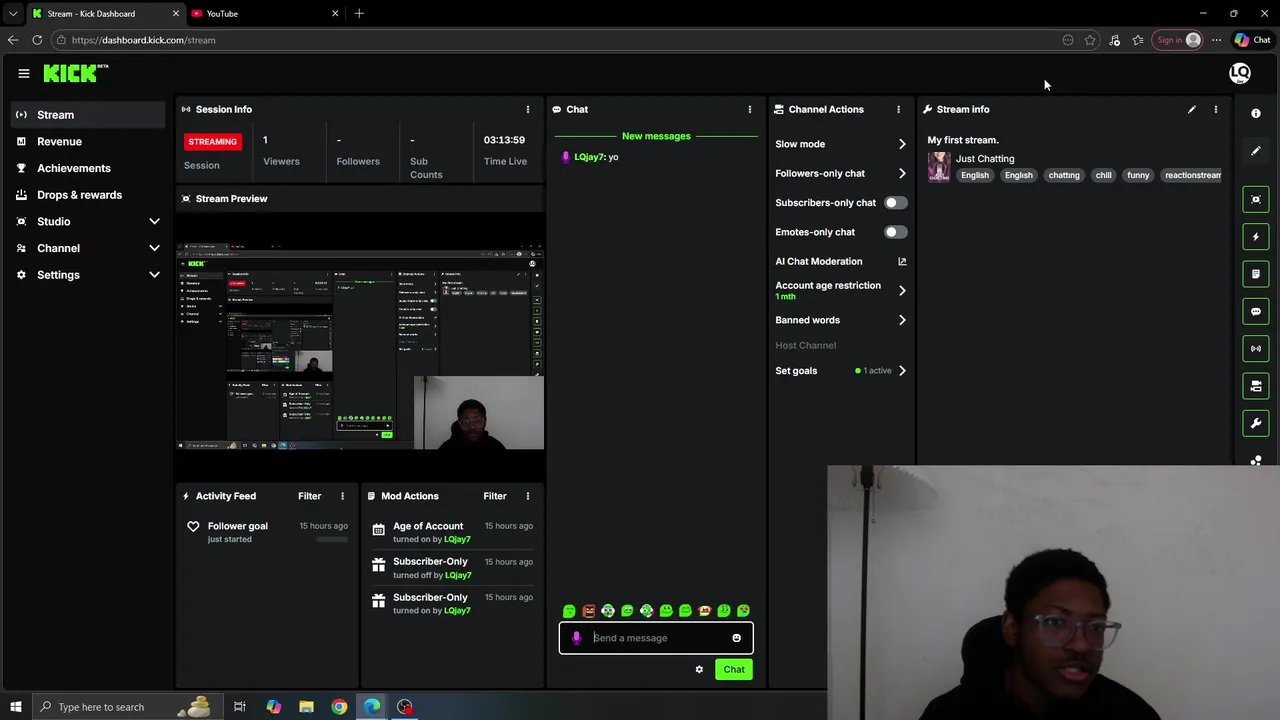Viewport: 1280px width, 720px height.
Task: Click the Follower goal progress bar
Action: click(x=330, y=539)
